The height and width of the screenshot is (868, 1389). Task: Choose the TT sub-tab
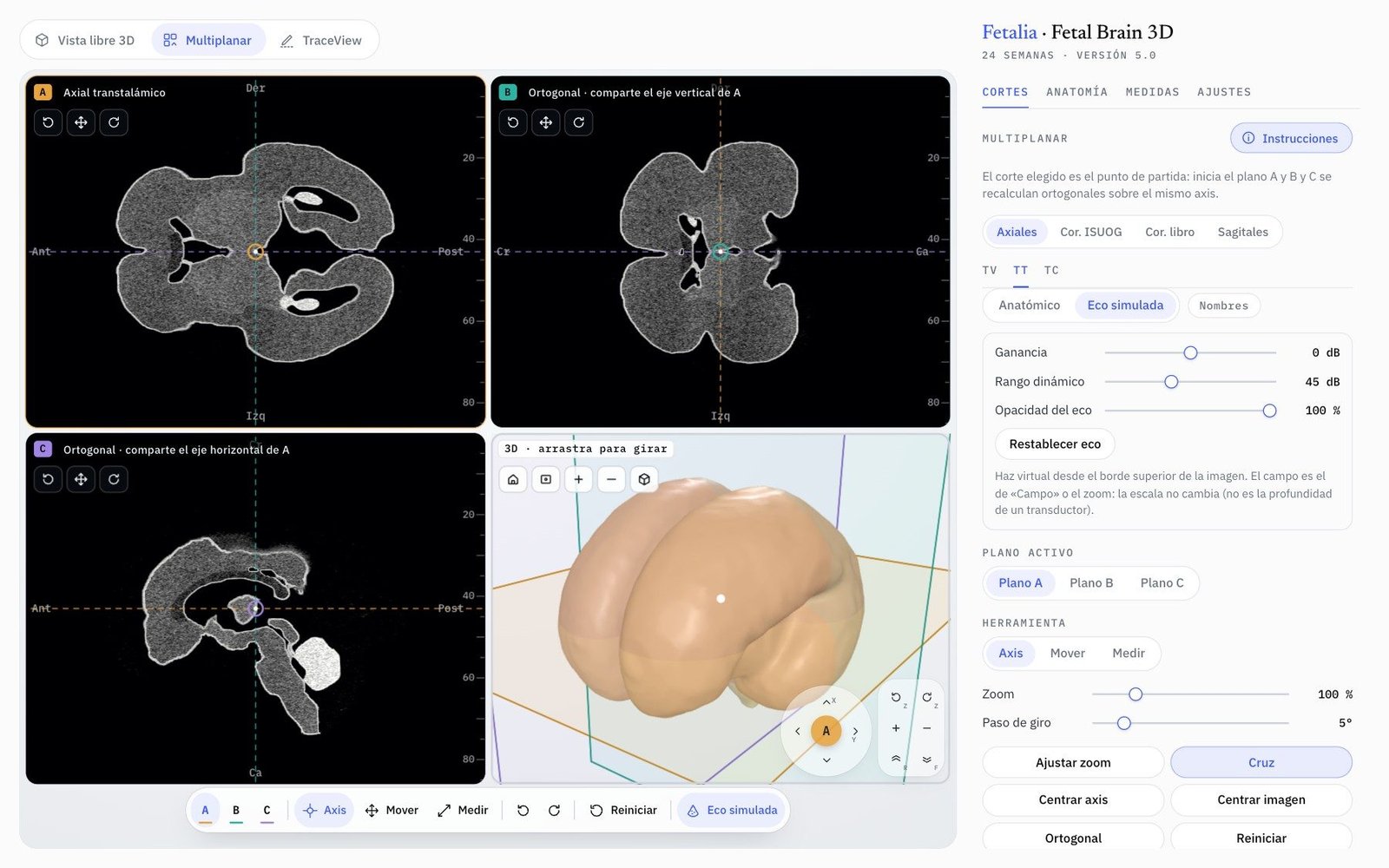1021,271
